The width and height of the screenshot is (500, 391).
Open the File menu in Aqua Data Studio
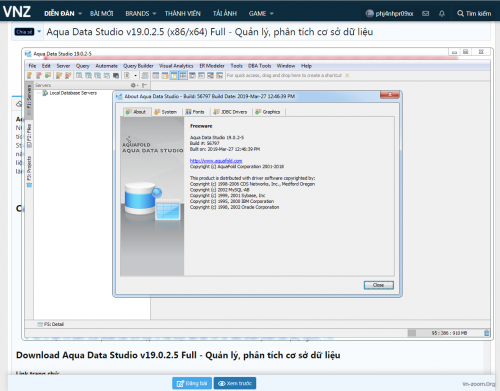pyautogui.click(x=32, y=66)
